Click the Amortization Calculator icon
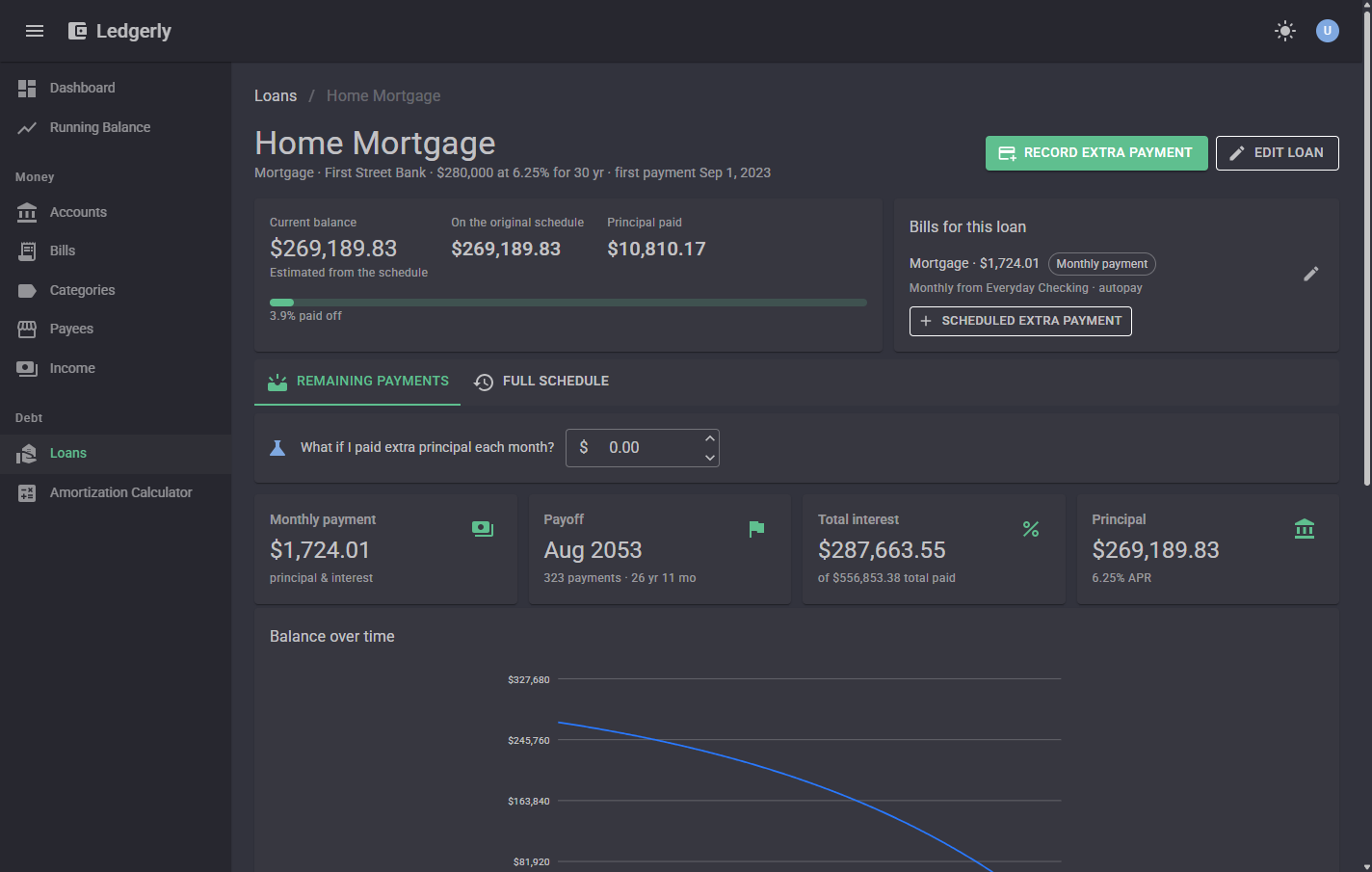 27,493
